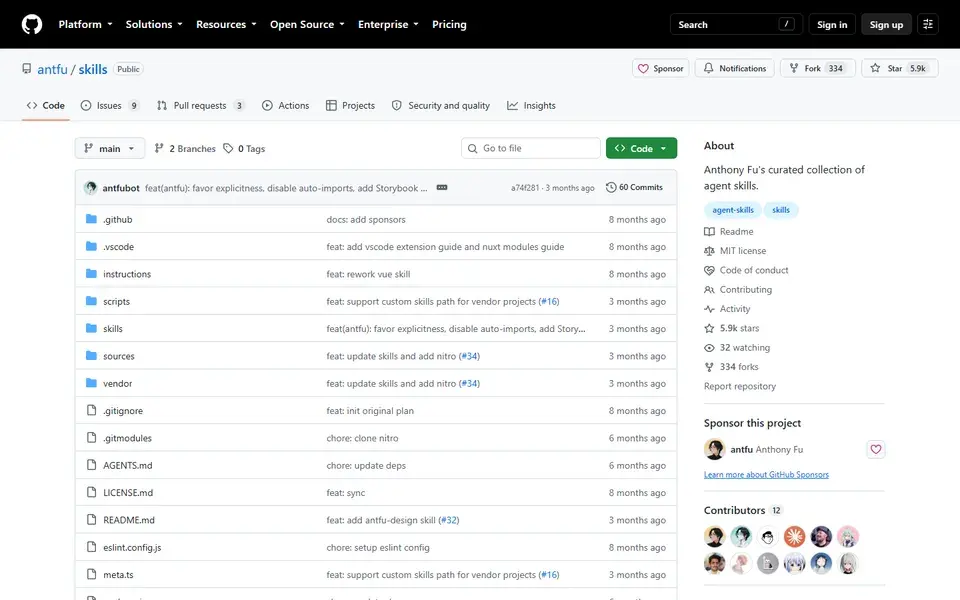The height and width of the screenshot is (600, 960).
Task: Switch to the Issues tab
Action: point(110,106)
